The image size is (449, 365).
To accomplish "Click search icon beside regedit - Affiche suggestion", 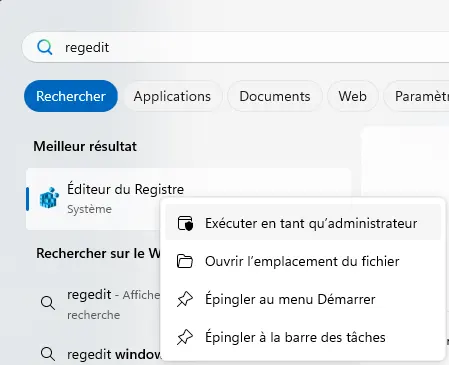I will click(x=48, y=303).
